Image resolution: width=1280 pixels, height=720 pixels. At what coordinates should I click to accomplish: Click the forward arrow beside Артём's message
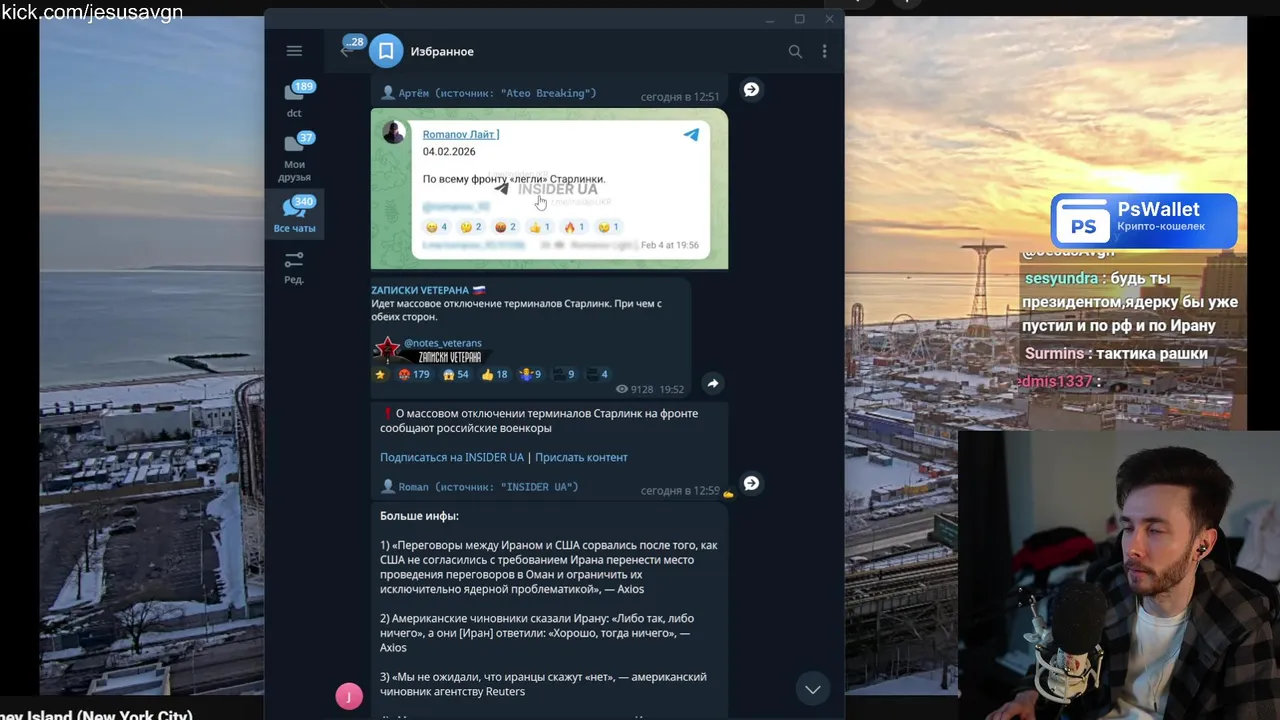(x=751, y=89)
